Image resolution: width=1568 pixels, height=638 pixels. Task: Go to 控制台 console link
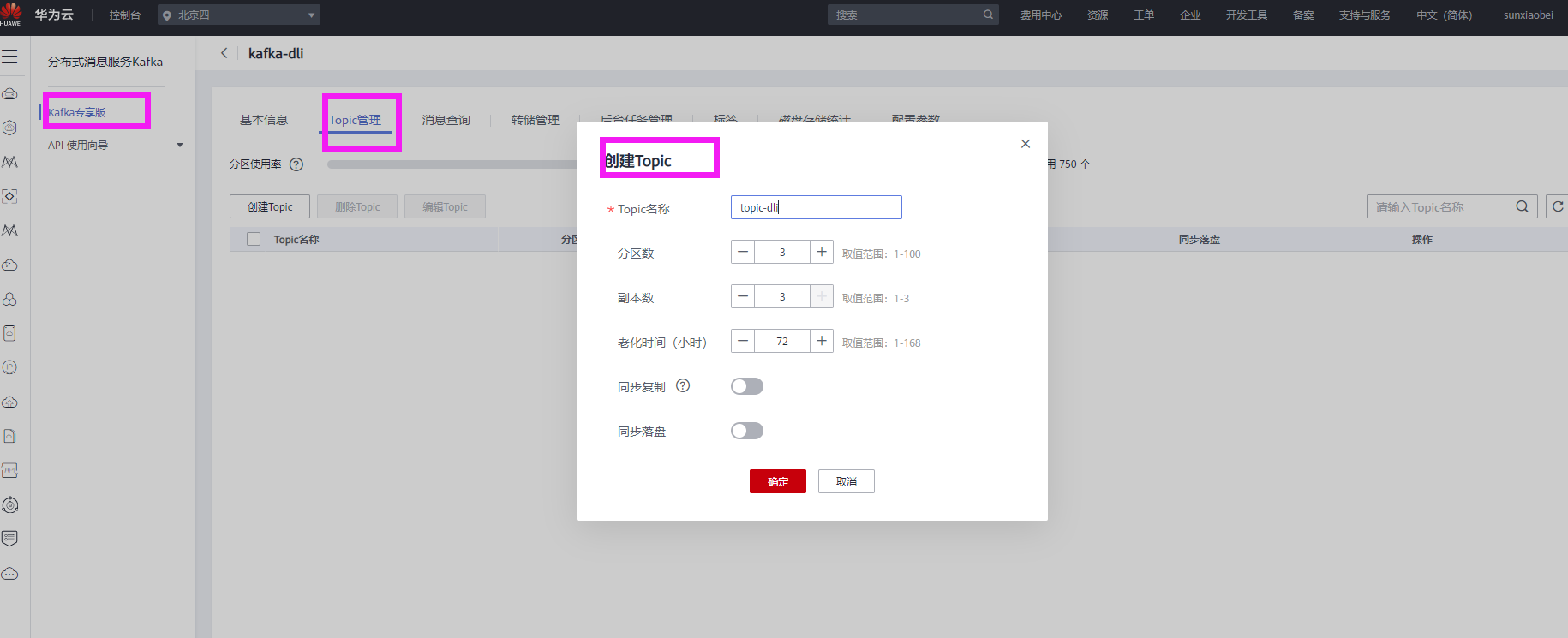click(125, 15)
